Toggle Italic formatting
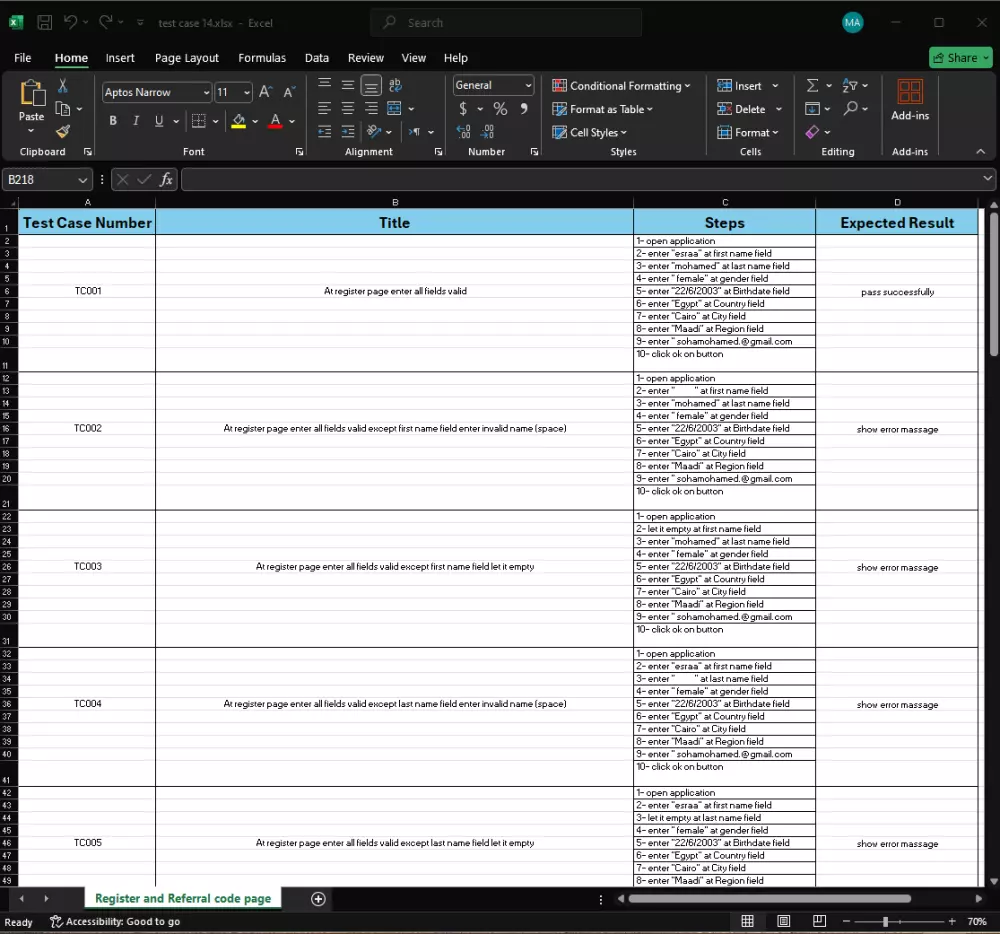This screenshot has width=1000, height=934. click(x=136, y=121)
